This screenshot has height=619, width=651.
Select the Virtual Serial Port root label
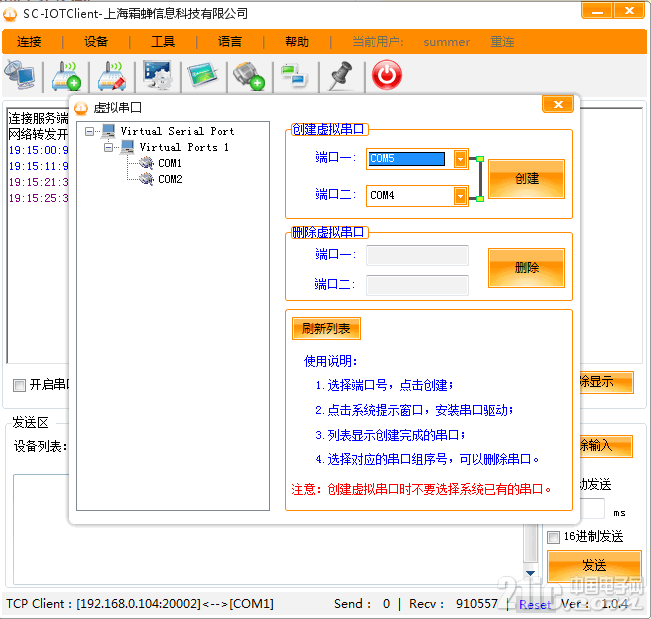click(x=177, y=131)
